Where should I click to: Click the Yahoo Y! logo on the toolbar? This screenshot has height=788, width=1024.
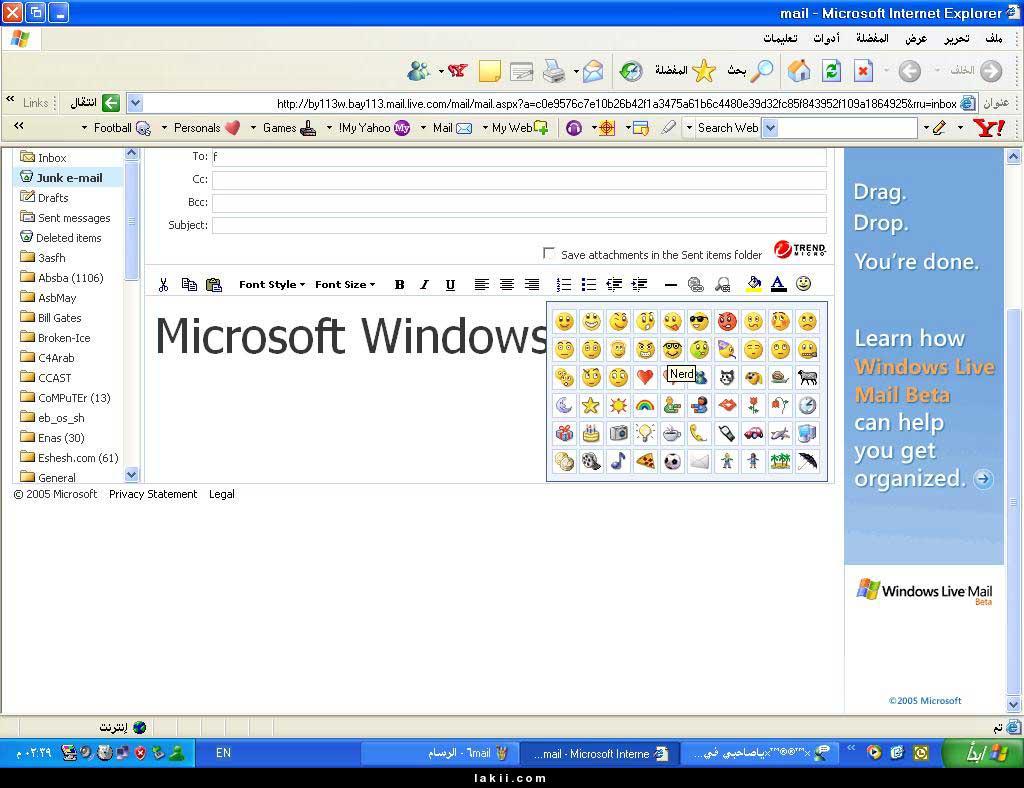pos(989,128)
